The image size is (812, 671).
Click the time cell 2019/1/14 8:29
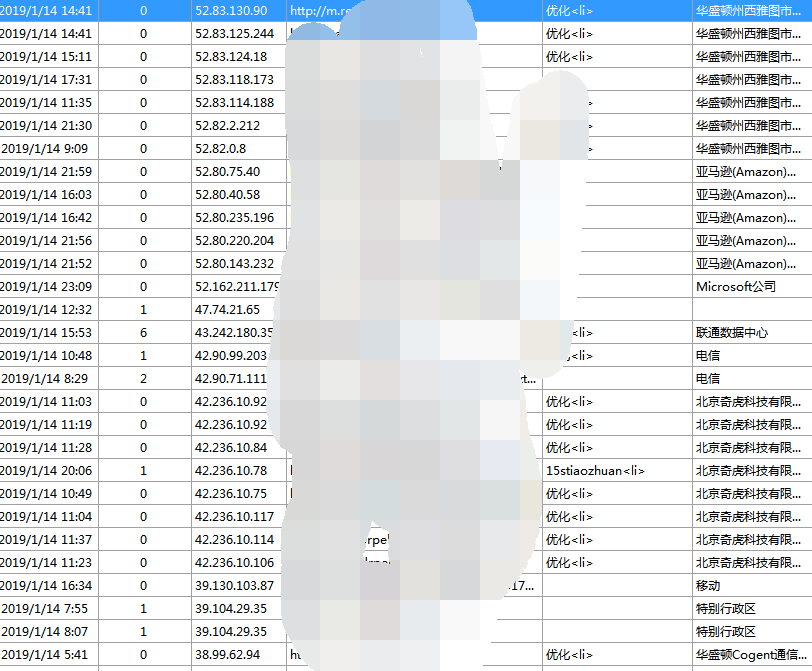(x=45, y=379)
